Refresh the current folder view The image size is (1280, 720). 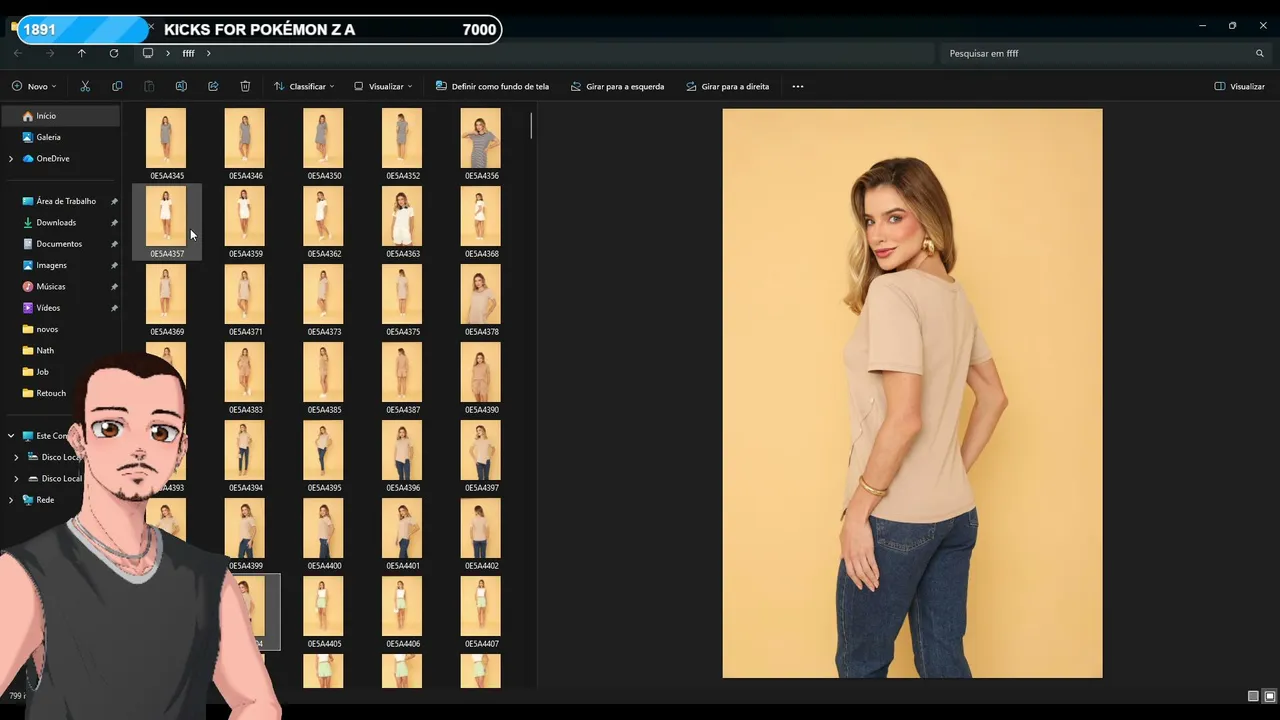pos(114,53)
